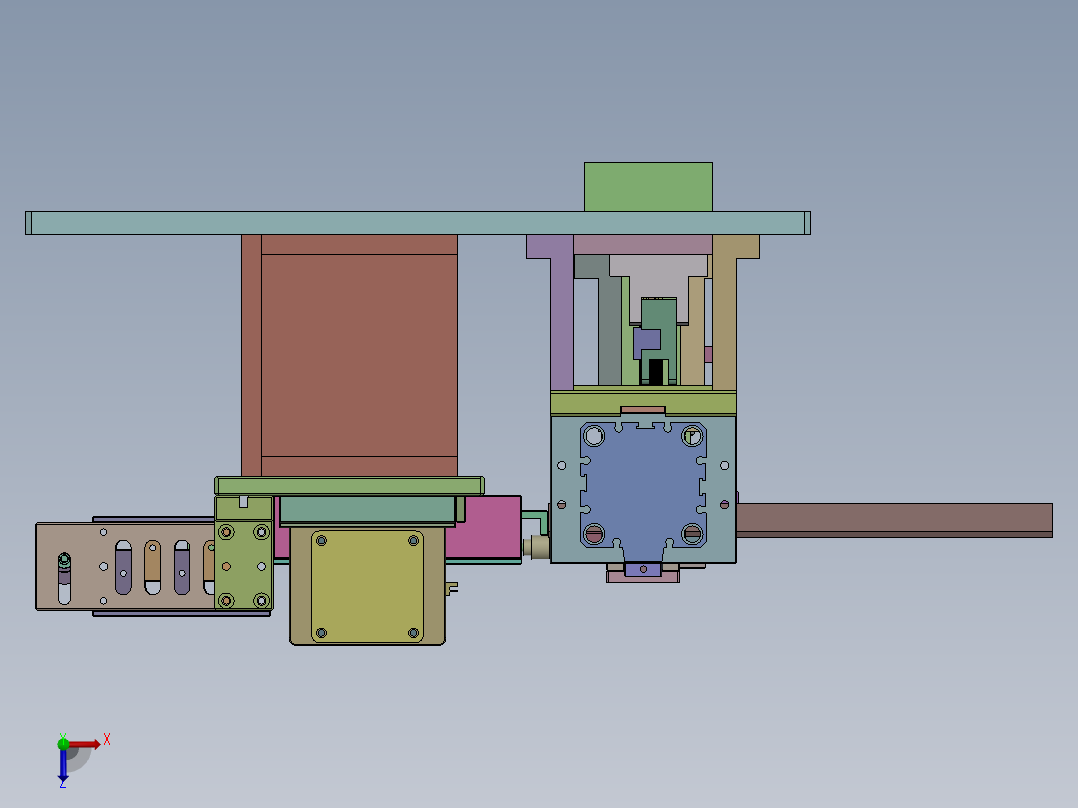Click the blue Z axis arrow of the triad
Image resolution: width=1078 pixels, height=808 pixels.
click(x=63, y=765)
